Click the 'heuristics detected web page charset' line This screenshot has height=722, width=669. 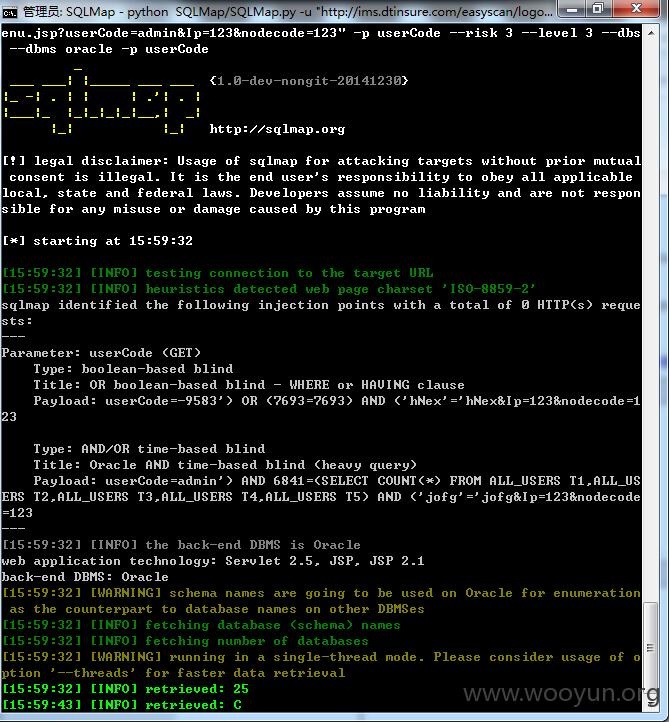(x=269, y=289)
